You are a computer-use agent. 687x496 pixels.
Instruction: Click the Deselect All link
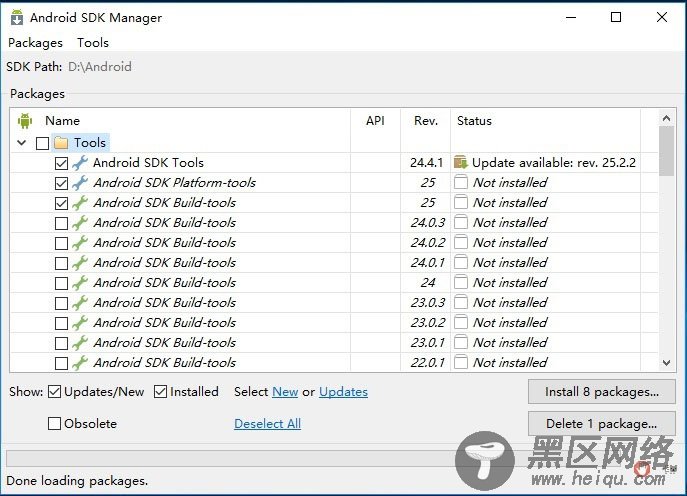(268, 424)
